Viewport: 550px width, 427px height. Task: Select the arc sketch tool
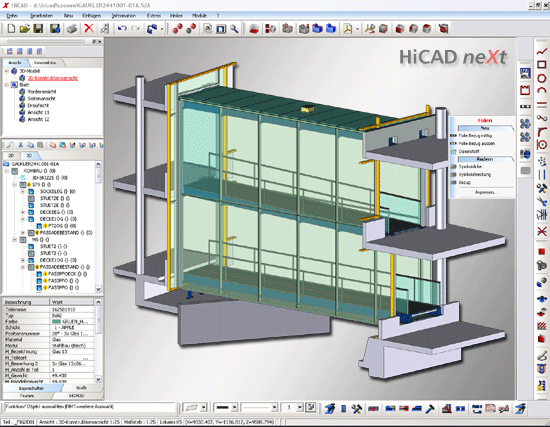coord(542,91)
